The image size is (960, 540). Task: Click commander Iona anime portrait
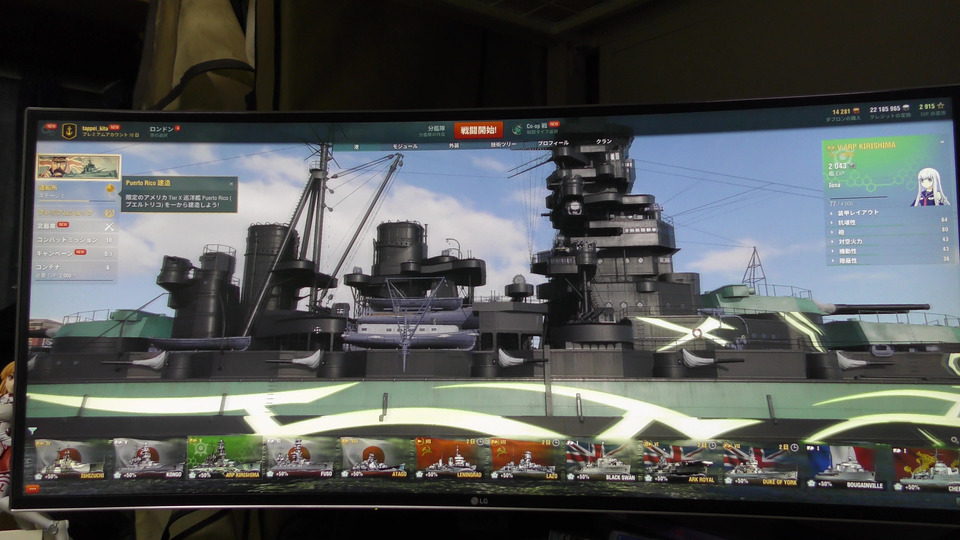tap(929, 186)
